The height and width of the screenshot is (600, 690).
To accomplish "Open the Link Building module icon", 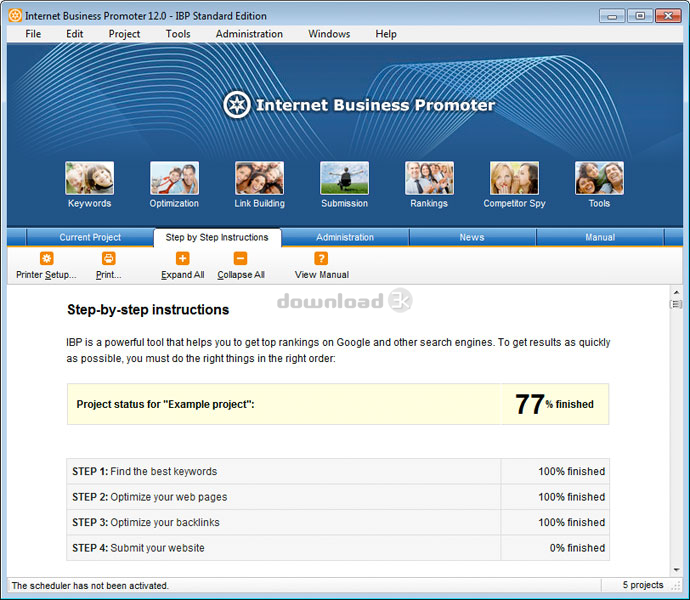I will click(259, 178).
